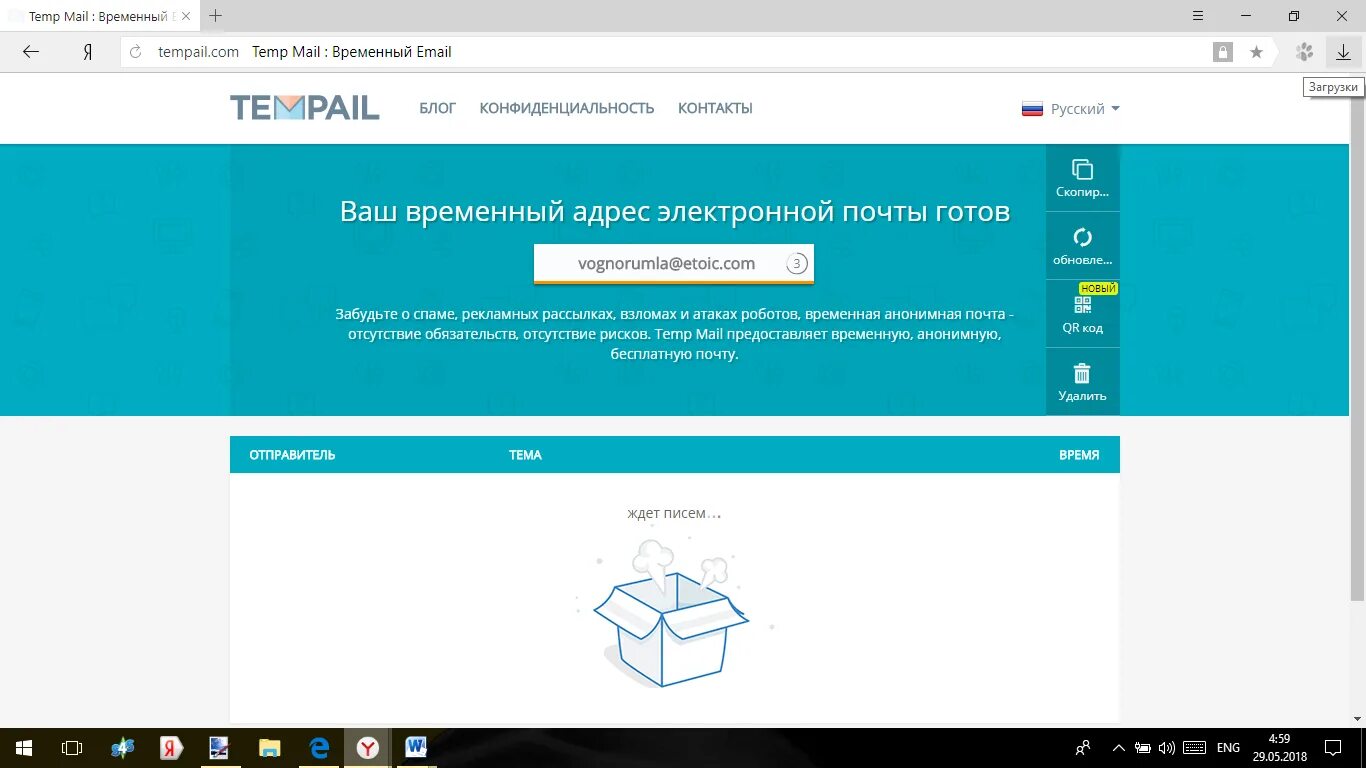
Task: Open Windows Start menu
Action: point(24,748)
